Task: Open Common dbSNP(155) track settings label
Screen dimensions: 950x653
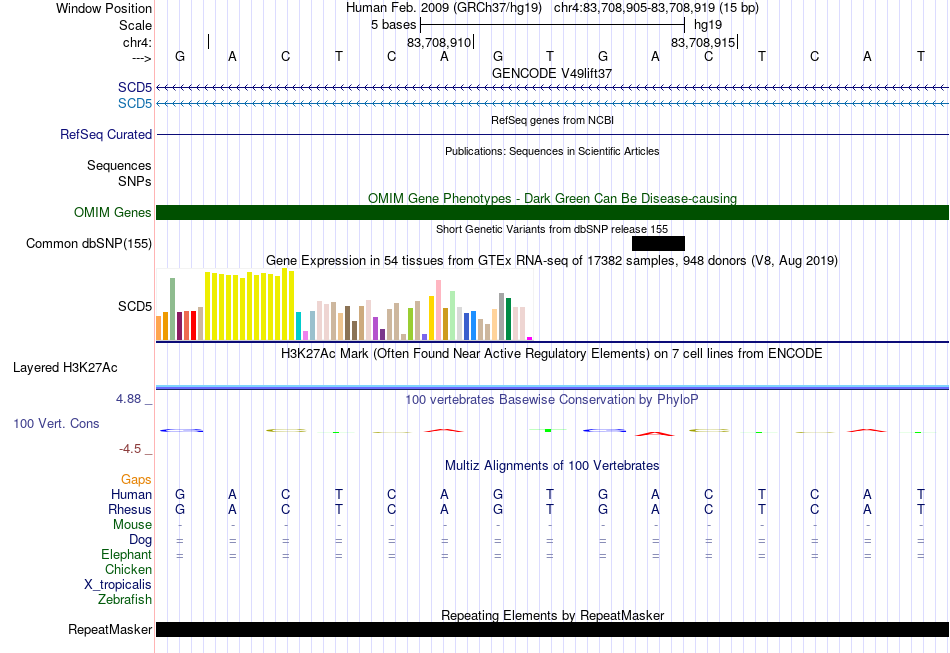Action: (x=88, y=244)
